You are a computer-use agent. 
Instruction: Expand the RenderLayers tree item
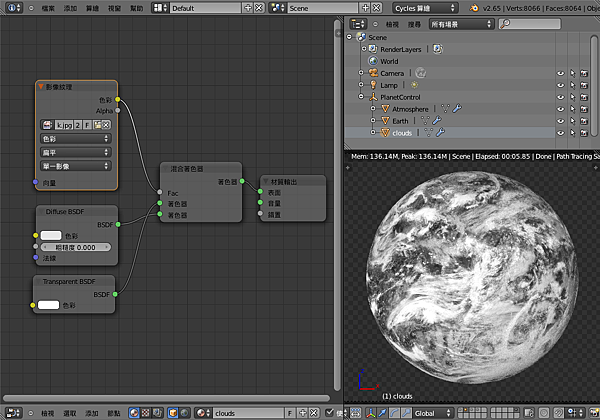point(364,49)
